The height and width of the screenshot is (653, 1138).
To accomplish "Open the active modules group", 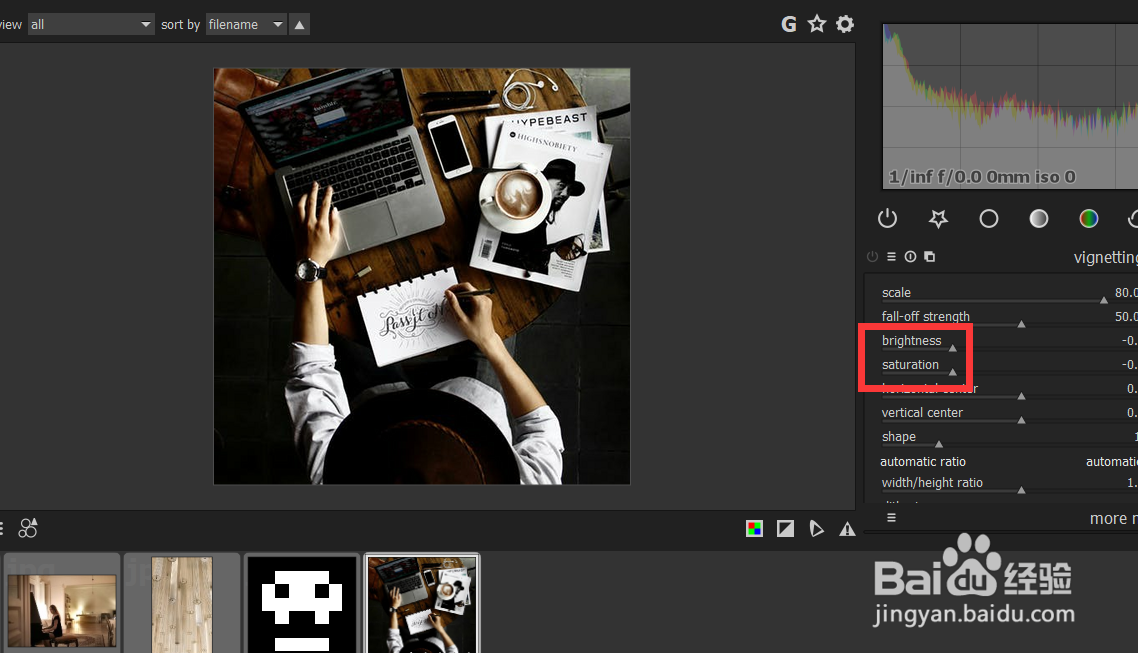I will (x=887, y=218).
